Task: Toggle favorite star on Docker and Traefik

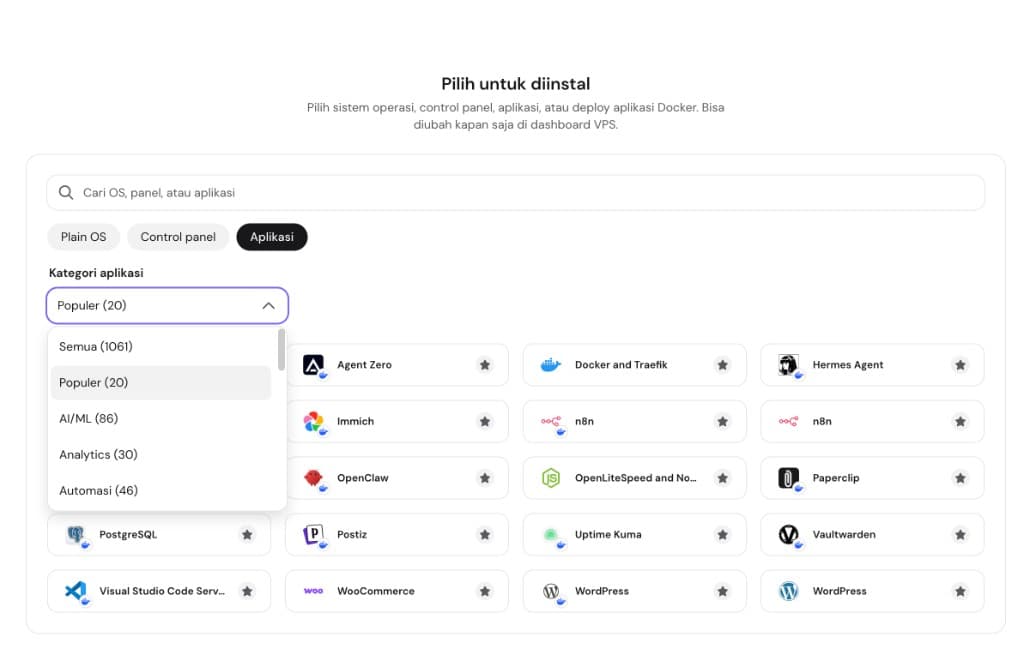Action: (x=722, y=365)
